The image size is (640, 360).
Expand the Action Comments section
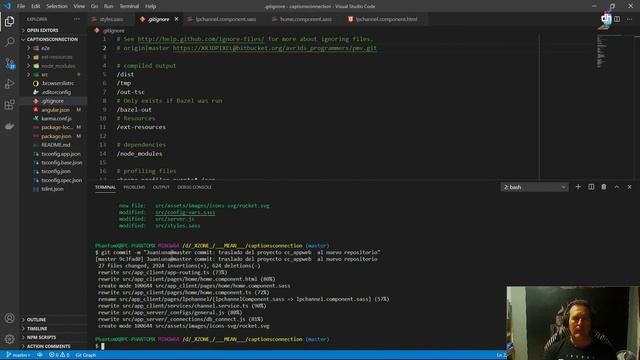pyautogui.click(x=48, y=346)
